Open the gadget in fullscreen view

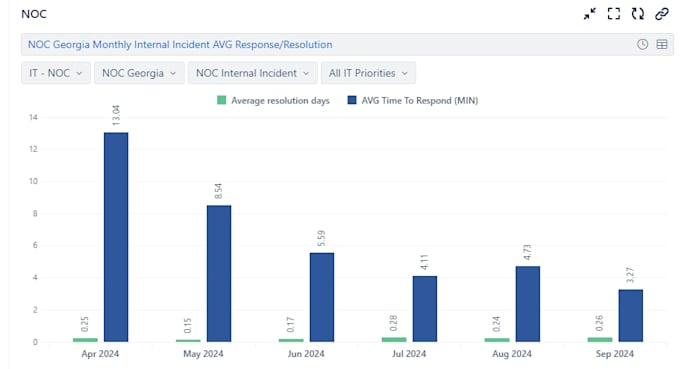(614, 14)
